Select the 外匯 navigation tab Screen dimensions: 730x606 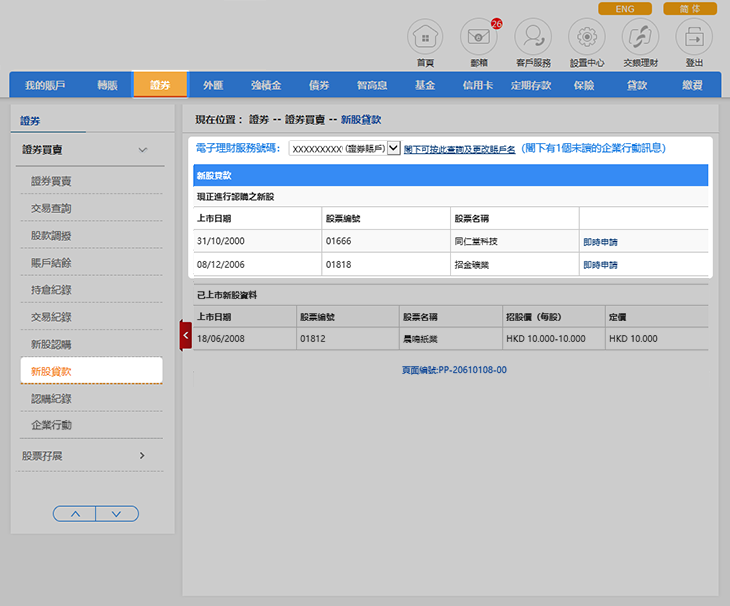[x=213, y=85]
